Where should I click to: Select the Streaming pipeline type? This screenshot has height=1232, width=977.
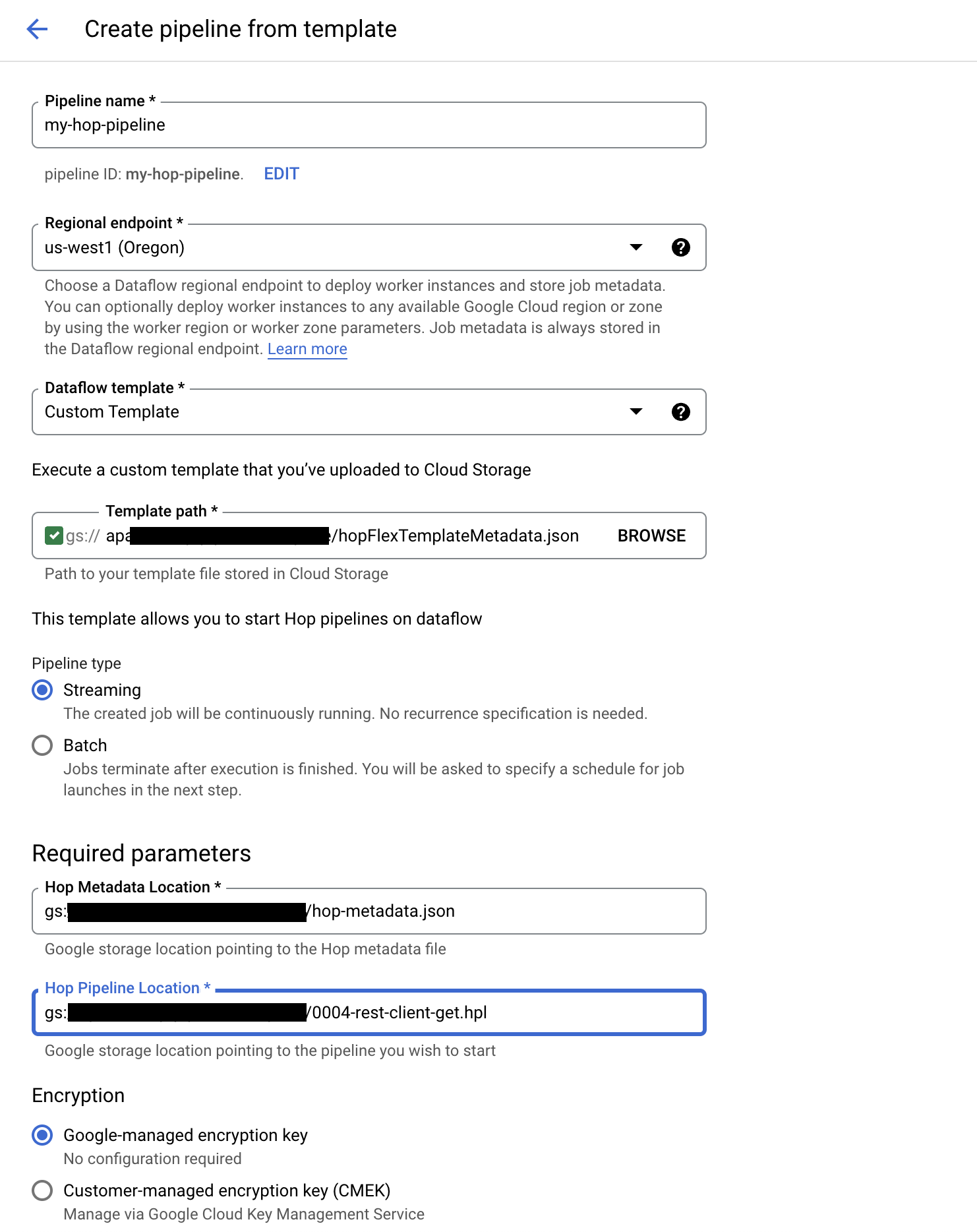43,691
